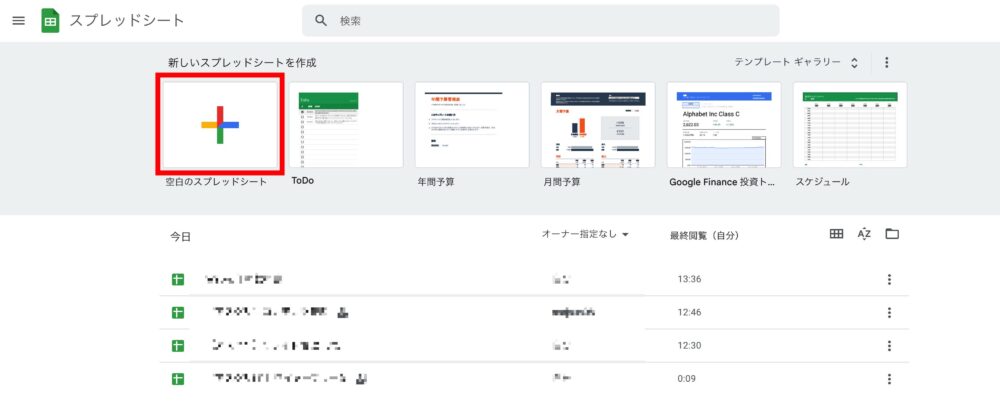Create a blank spreadsheet with the plus thumbnail
Image resolution: width=1000 pixels, height=405 pixels.
[x=219, y=124]
